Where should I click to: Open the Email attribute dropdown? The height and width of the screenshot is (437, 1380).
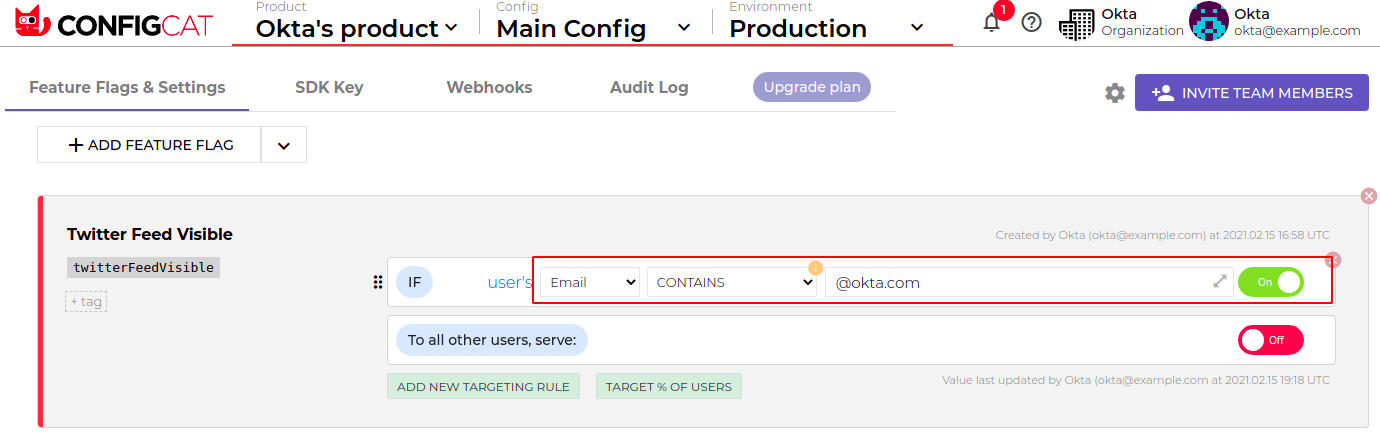[591, 282]
